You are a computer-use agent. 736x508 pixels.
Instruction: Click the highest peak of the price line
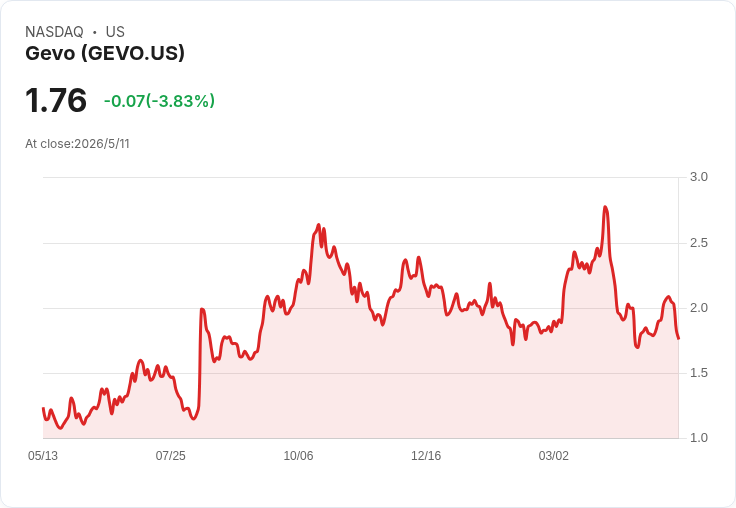[605, 207]
